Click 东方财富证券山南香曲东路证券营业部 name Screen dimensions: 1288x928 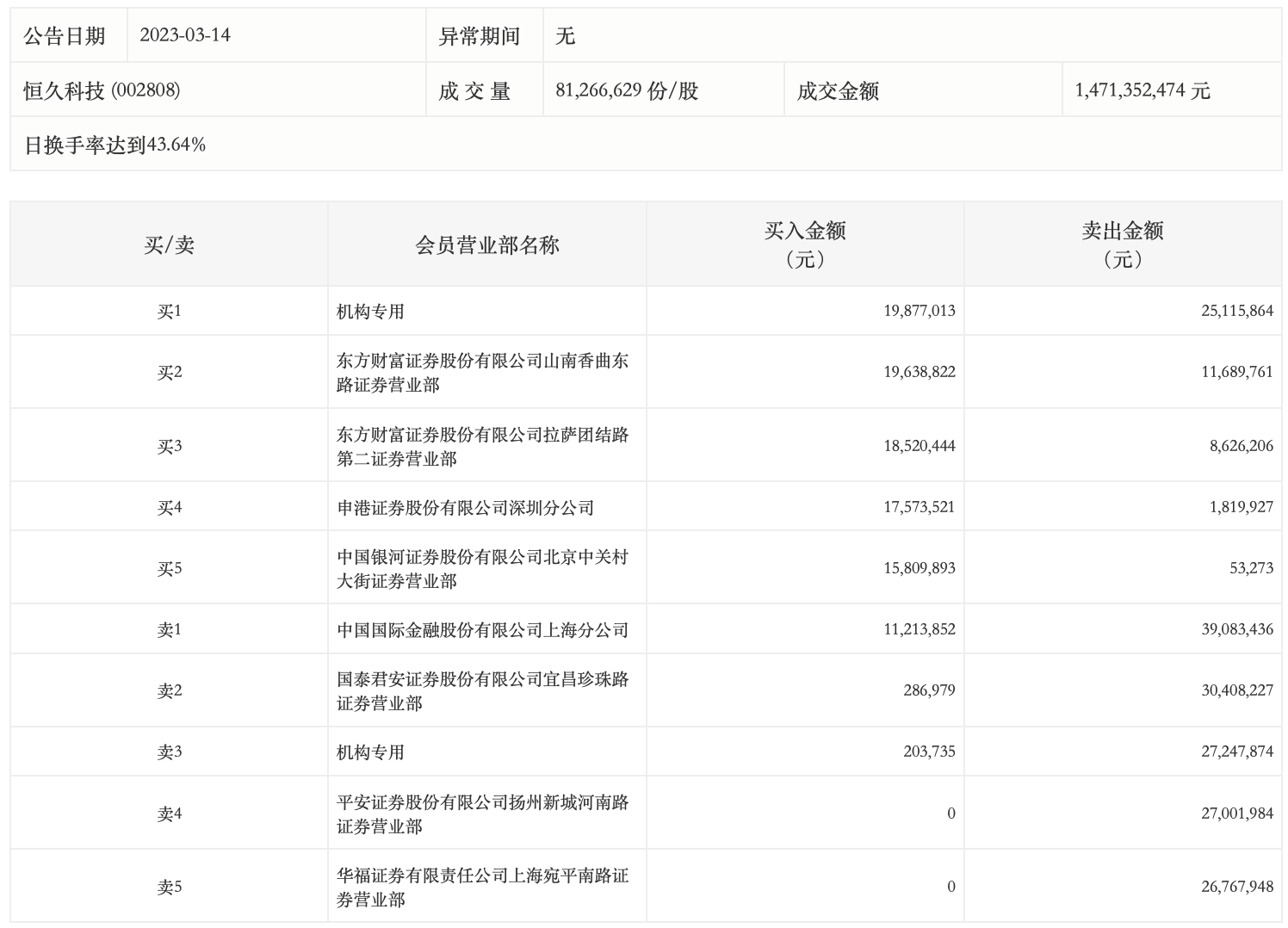tap(483, 373)
